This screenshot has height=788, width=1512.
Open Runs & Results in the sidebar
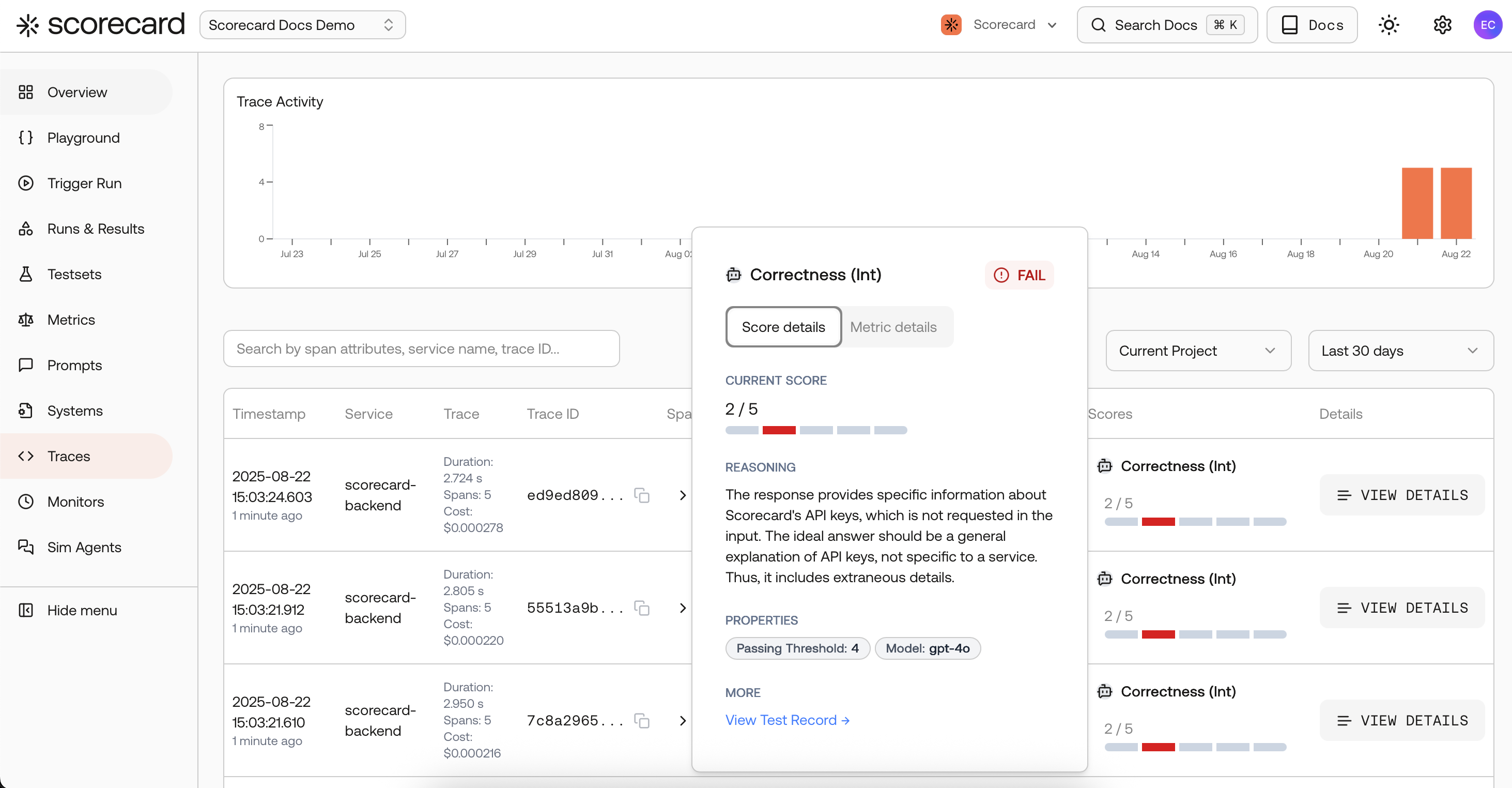pos(96,229)
